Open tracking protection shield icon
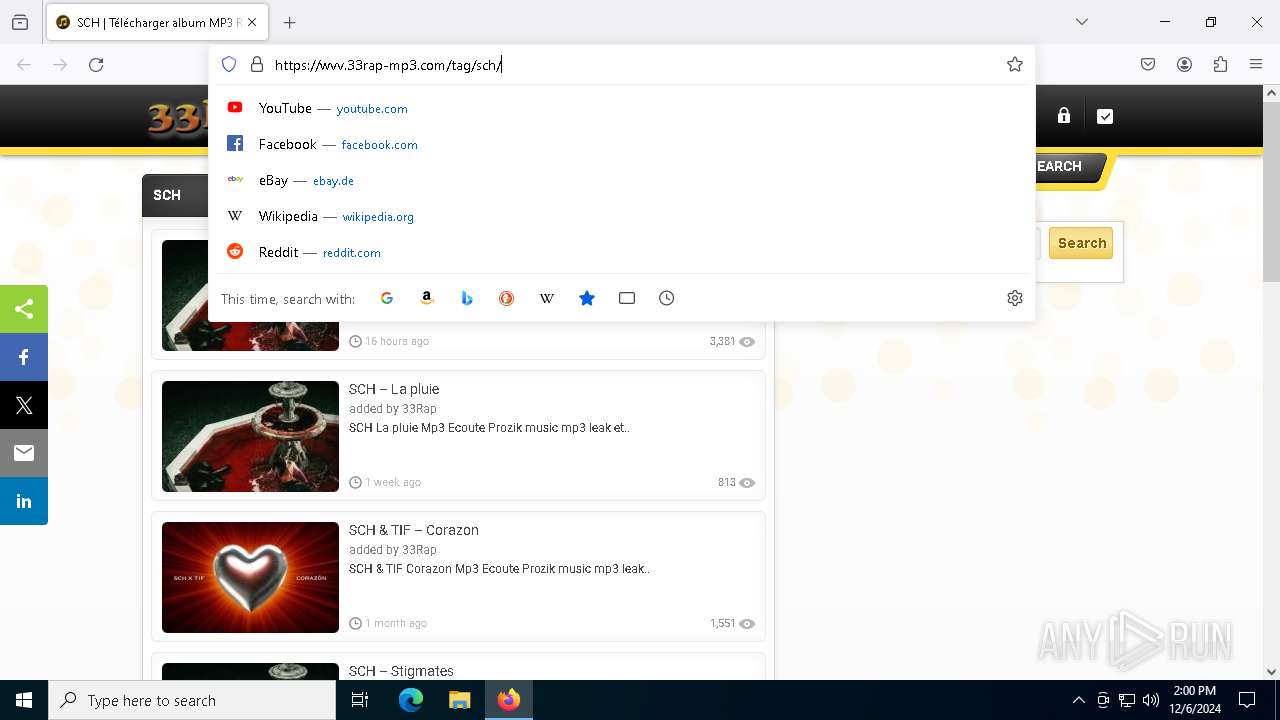This screenshot has height=720, width=1280. pyautogui.click(x=229, y=64)
